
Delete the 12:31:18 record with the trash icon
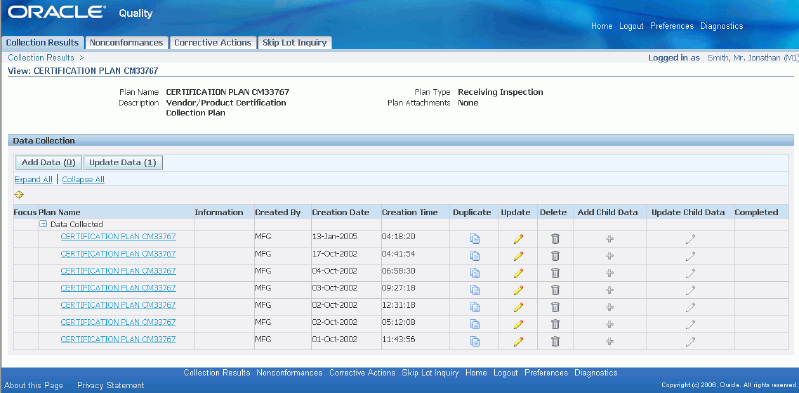coord(555,307)
